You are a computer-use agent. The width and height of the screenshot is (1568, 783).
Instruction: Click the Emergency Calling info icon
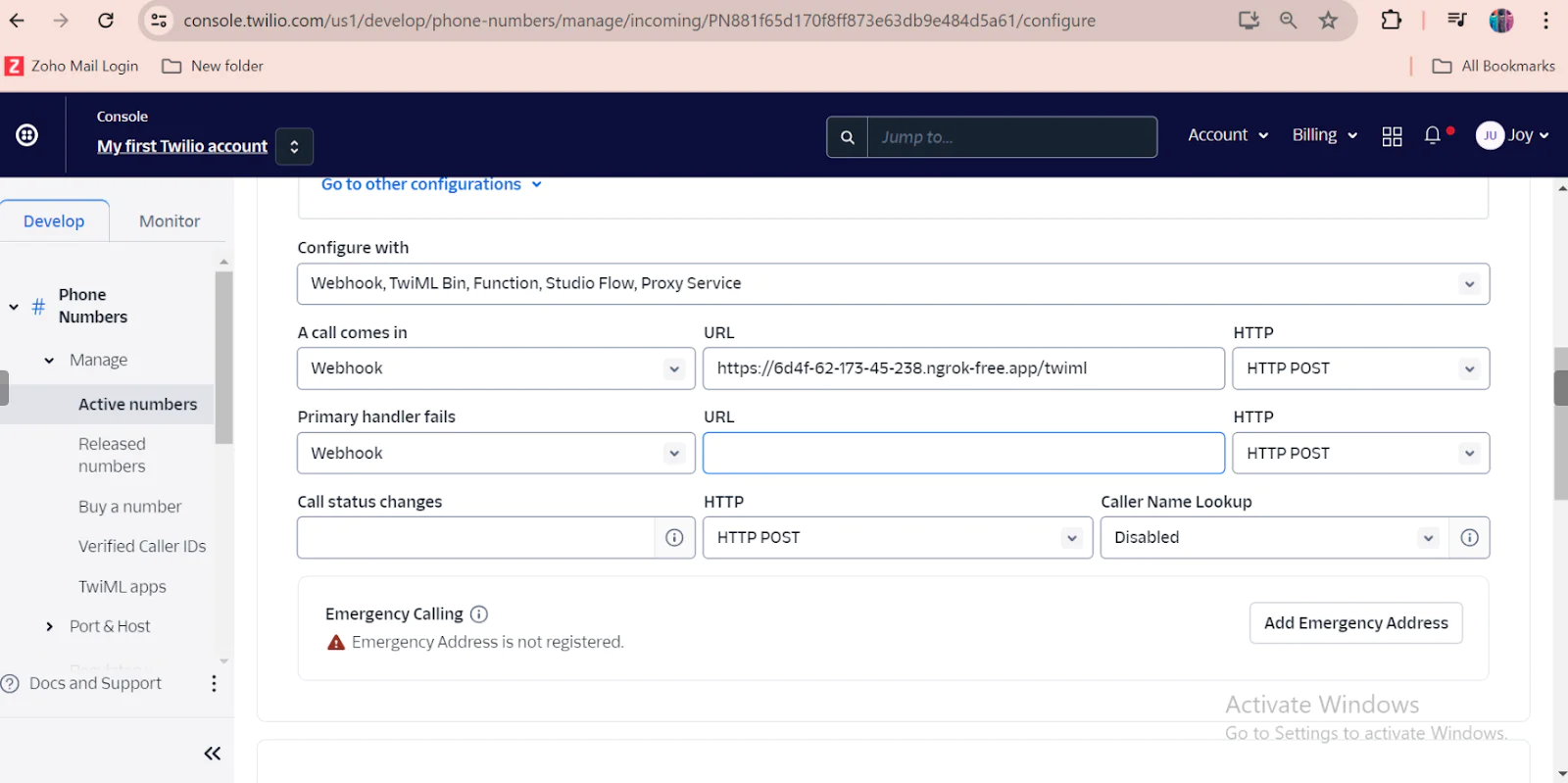click(x=478, y=614)
